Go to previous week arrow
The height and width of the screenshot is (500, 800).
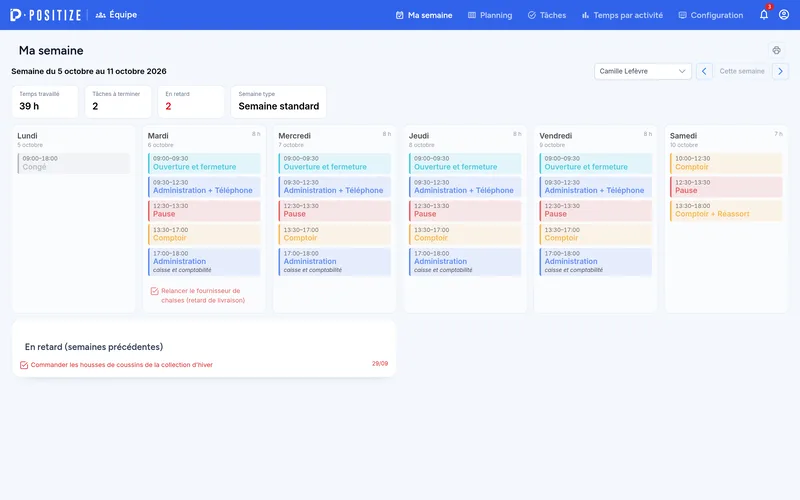[x=704, y=71]
